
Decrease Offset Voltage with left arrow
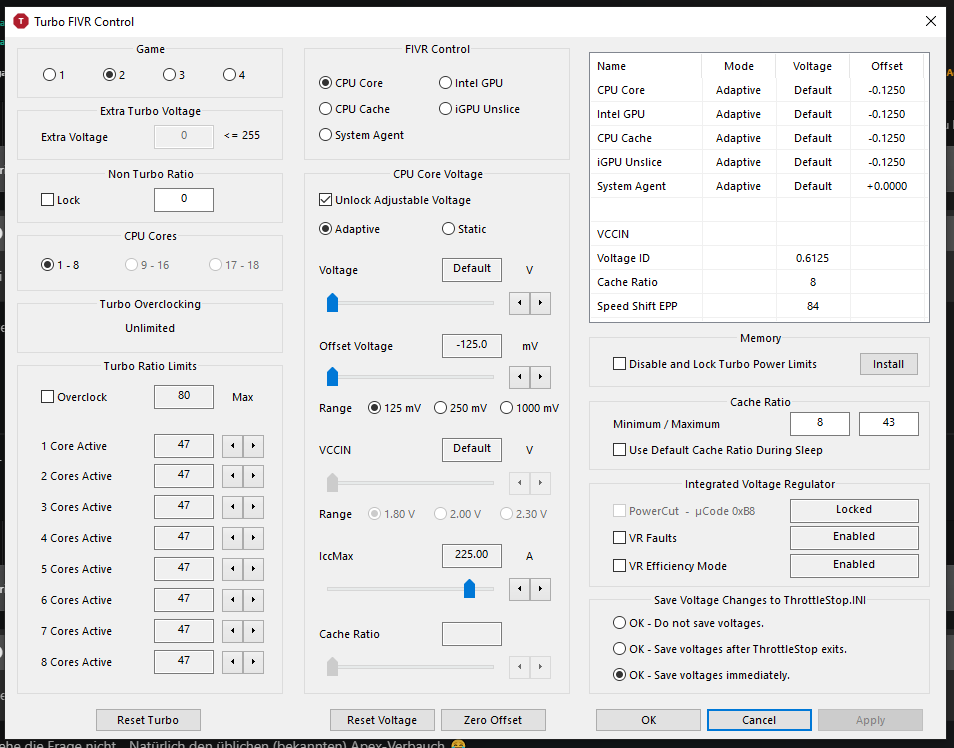point(520,377)
